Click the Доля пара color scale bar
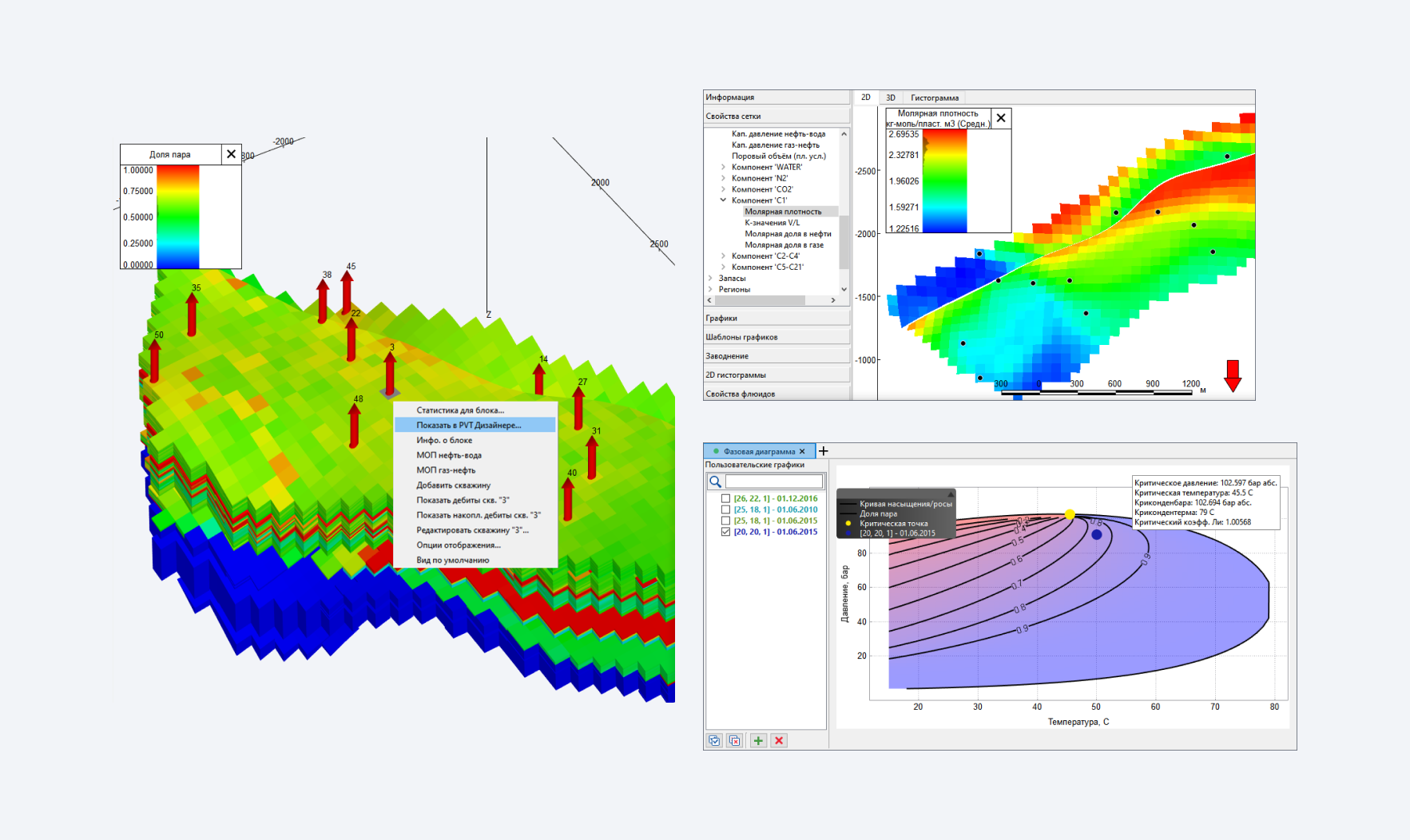 [x=177, y=216]
